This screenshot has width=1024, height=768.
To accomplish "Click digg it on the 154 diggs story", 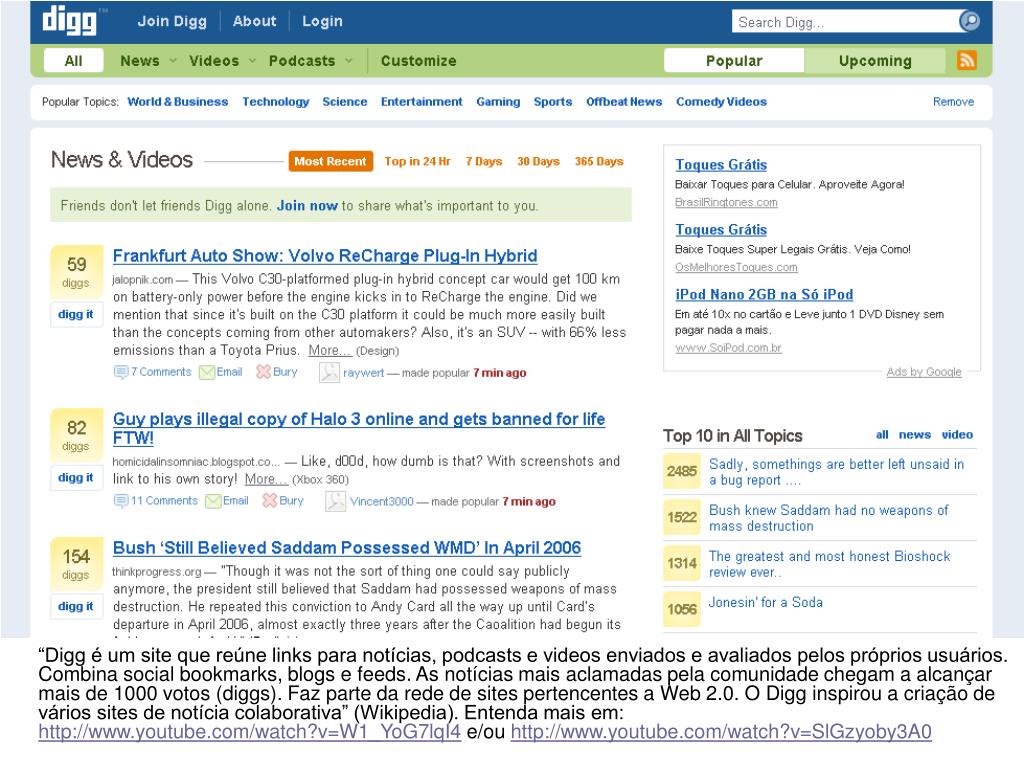I will coord(76,606).
